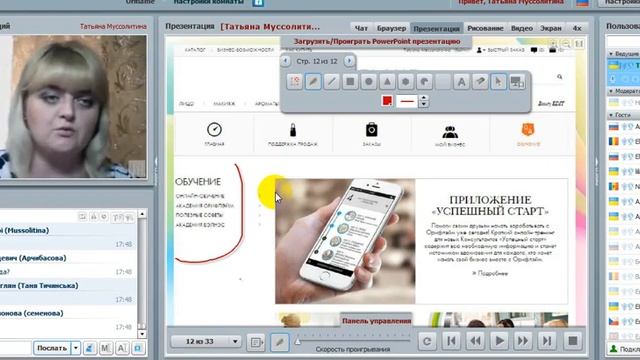Click the Мой бизнес people icon
The image size is (640, 360).
(450, 132)
